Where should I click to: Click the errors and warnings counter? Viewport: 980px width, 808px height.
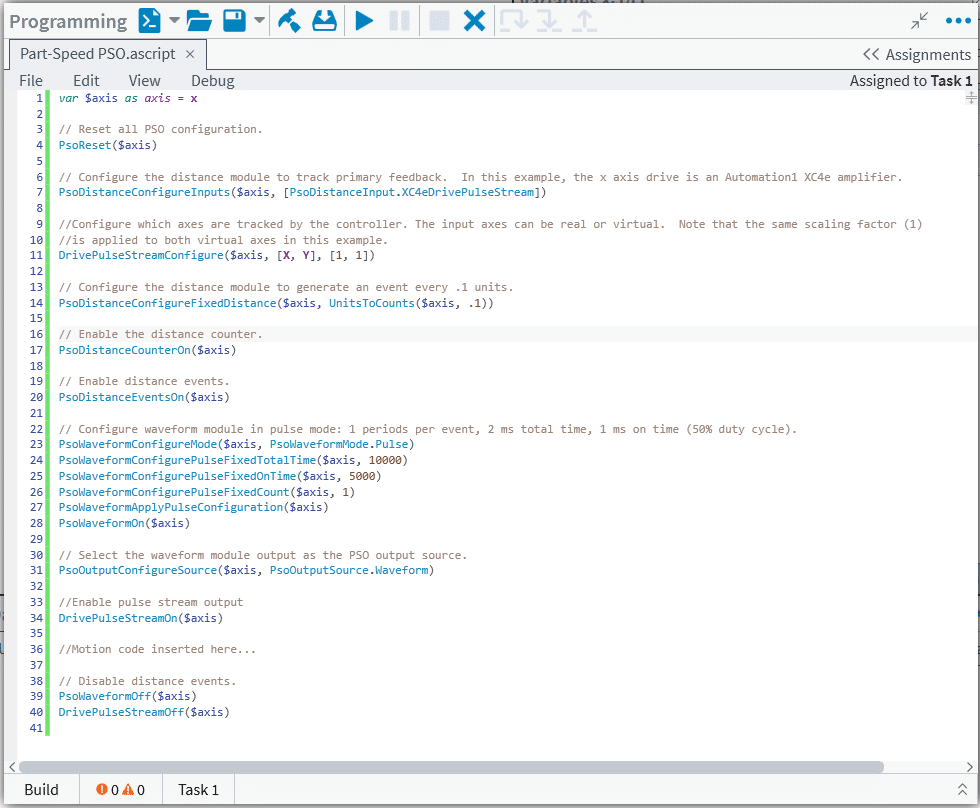coord(120,789)
